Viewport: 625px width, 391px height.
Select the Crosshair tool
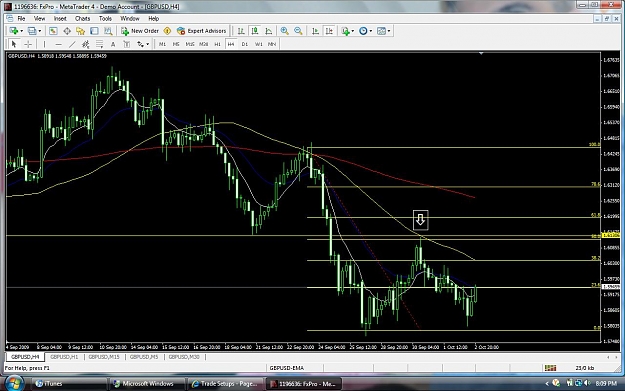coord(28,44)
